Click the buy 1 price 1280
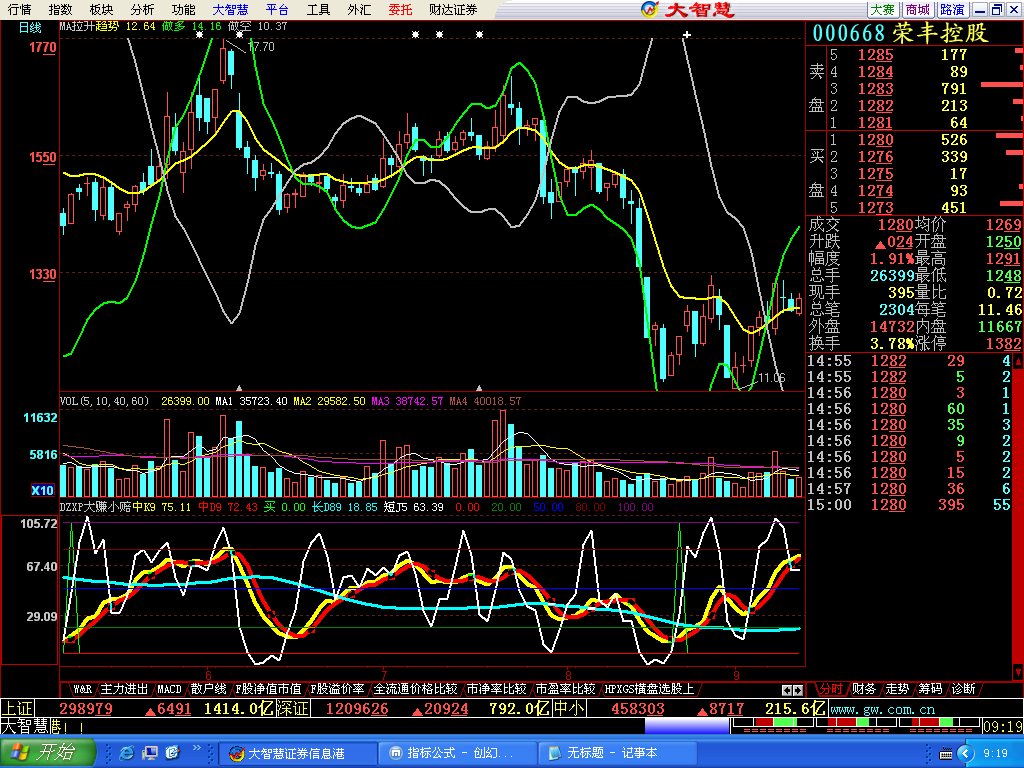The height and width of the screenshot is (768, 1024). tap(875, 140)
